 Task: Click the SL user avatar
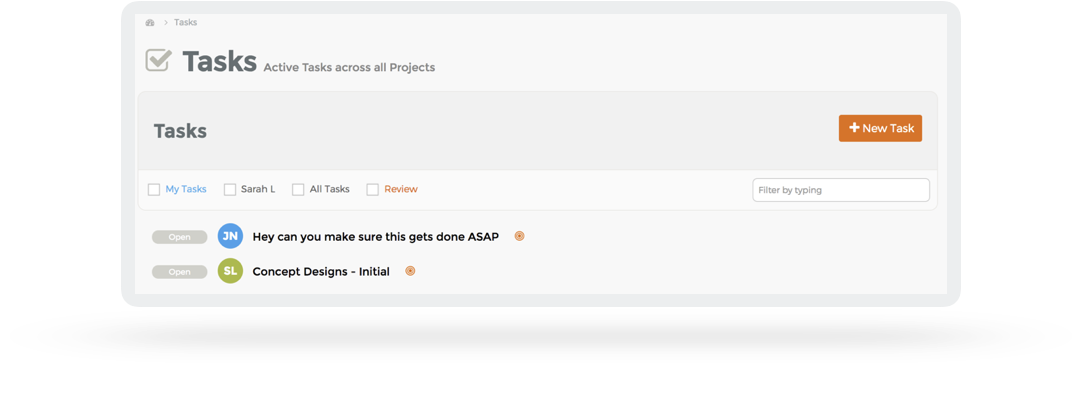pyautogui.click(x=230, y=271)
